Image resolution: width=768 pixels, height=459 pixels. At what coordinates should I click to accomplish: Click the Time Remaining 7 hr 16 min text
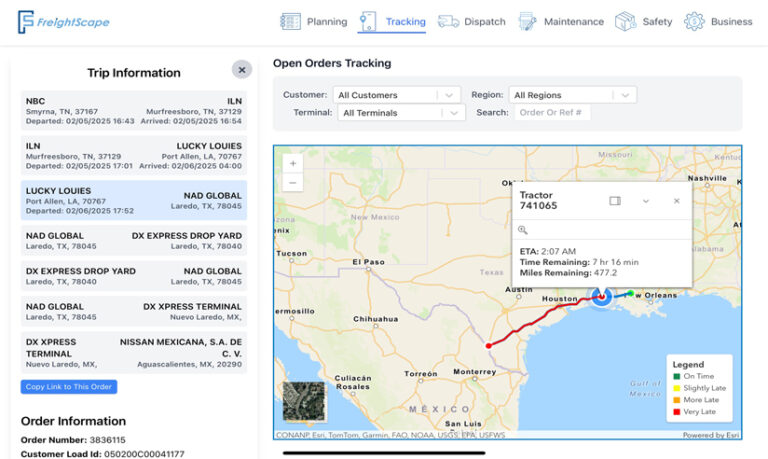click(x=579, y=262)
